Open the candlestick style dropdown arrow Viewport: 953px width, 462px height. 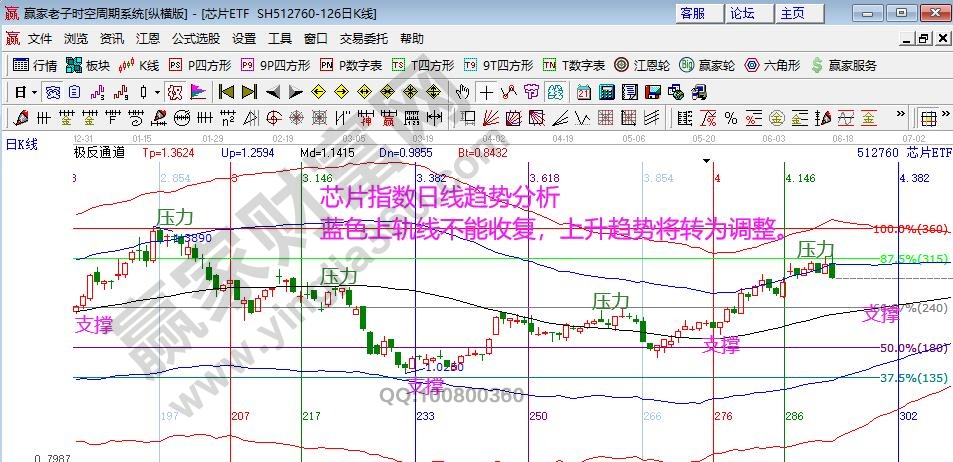[156, 92]
